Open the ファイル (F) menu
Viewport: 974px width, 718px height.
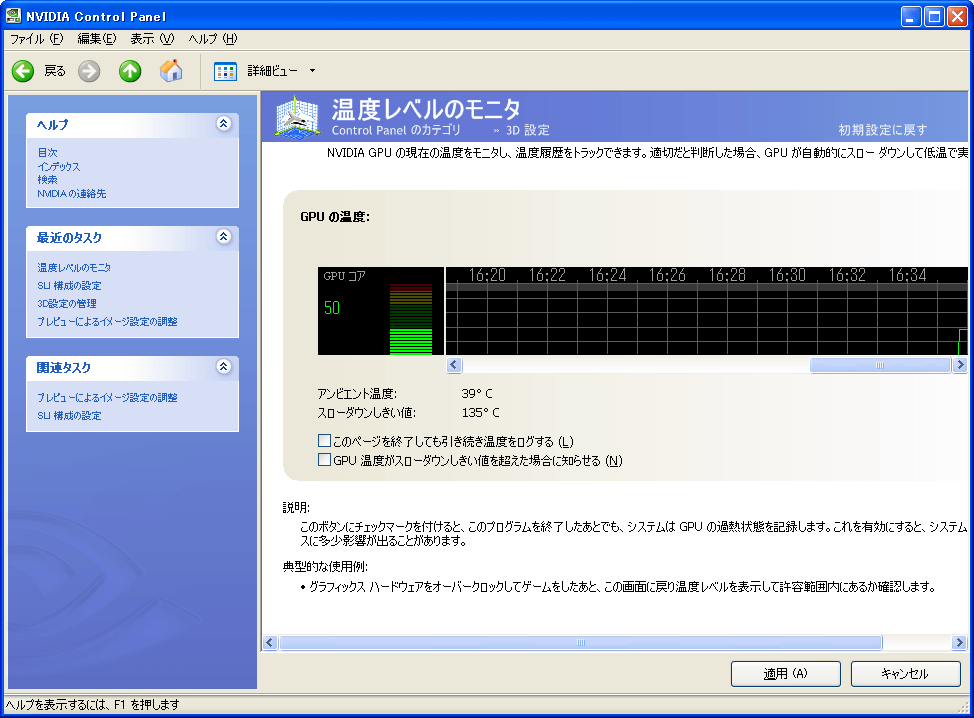click(36, 39)
